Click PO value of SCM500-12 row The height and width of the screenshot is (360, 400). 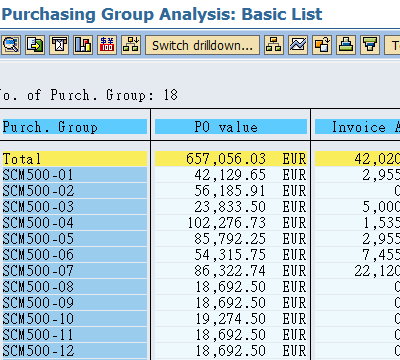[231, 351]
